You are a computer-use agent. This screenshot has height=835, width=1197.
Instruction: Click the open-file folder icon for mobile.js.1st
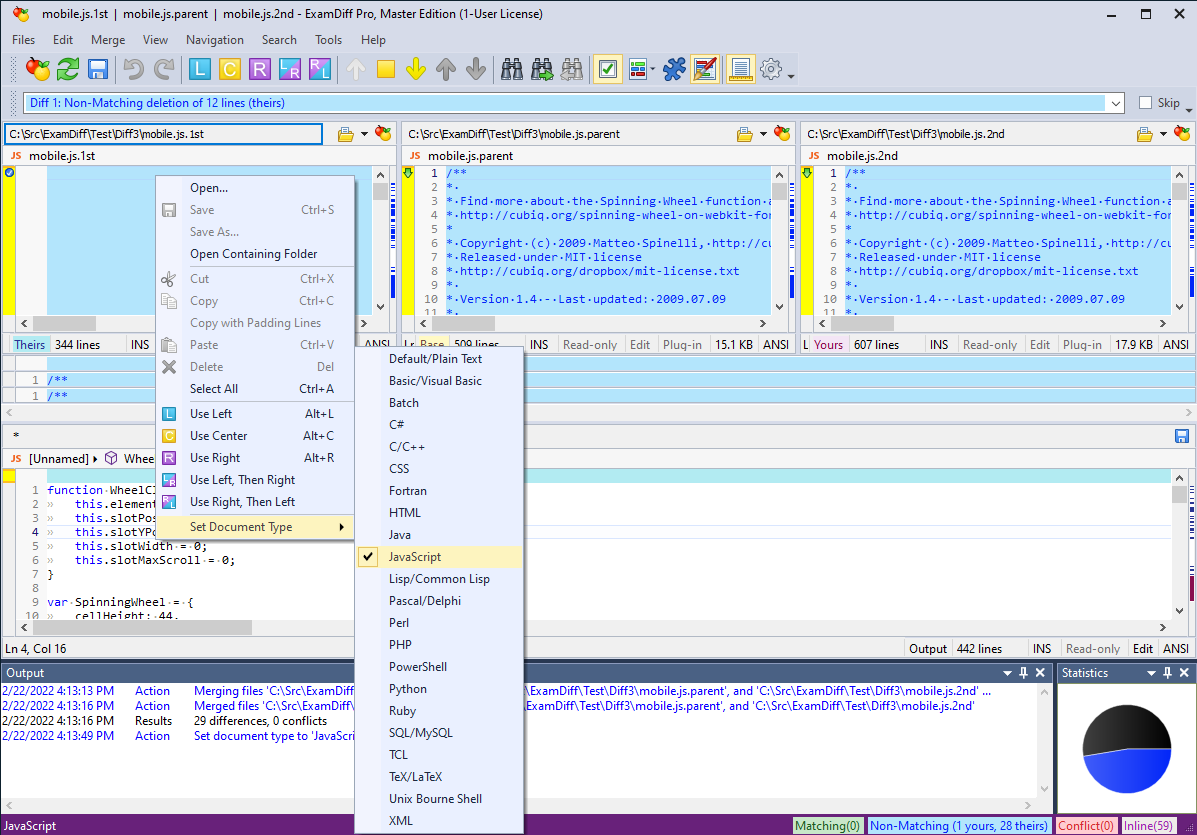click(346, 134)
